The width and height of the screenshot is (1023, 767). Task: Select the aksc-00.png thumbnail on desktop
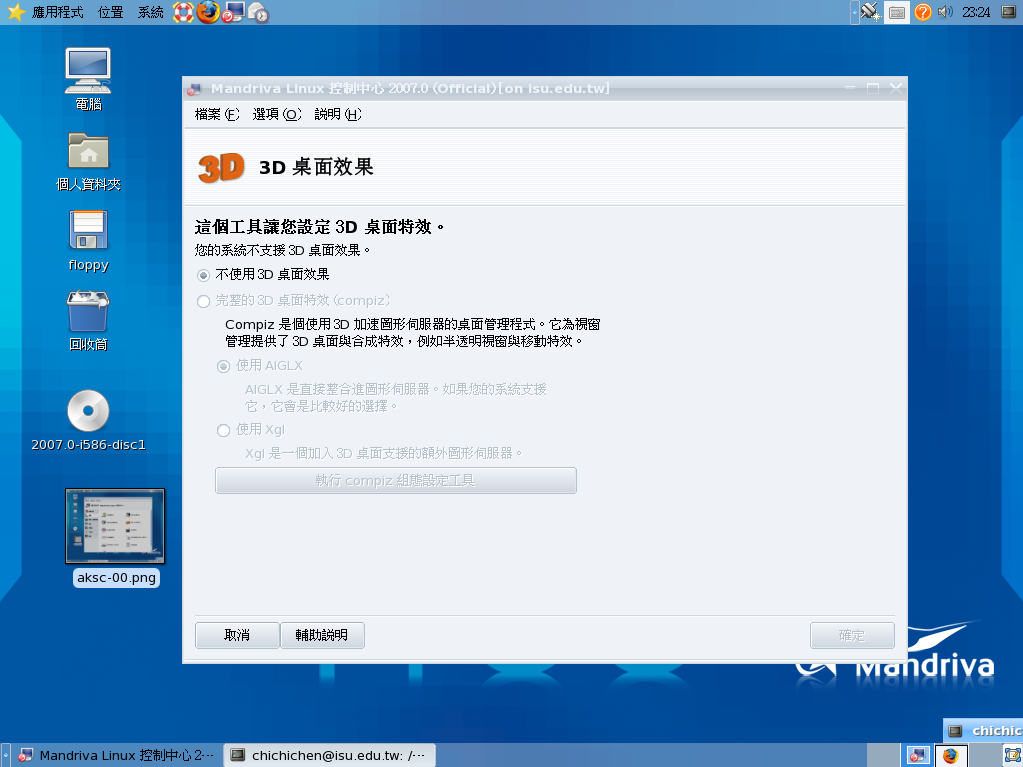[x=115, y=526]
